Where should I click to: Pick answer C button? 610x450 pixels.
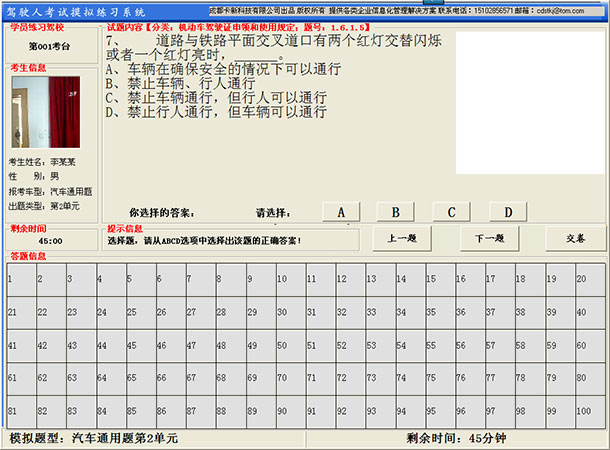point(452,212)
